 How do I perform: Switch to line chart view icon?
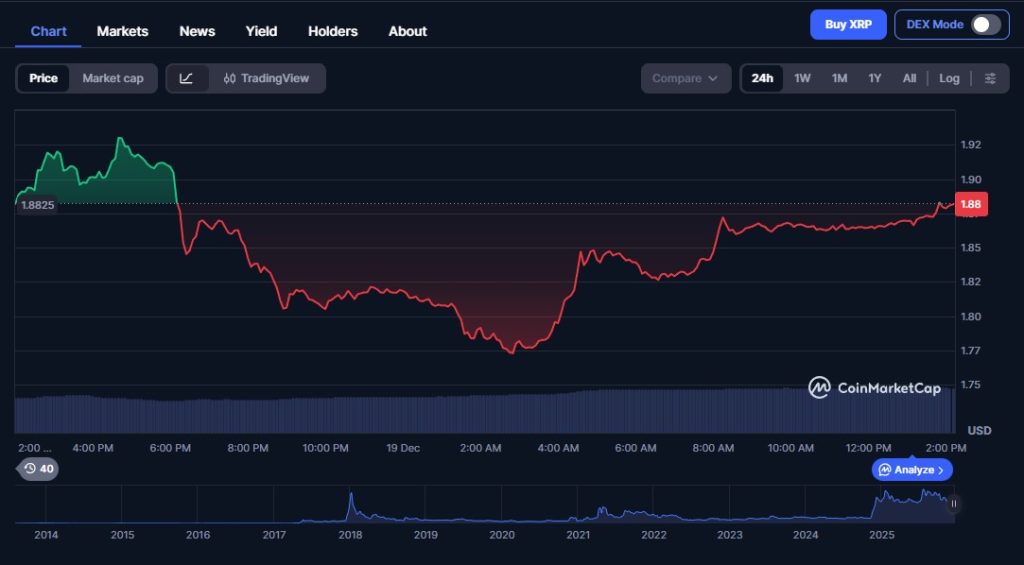187,78
